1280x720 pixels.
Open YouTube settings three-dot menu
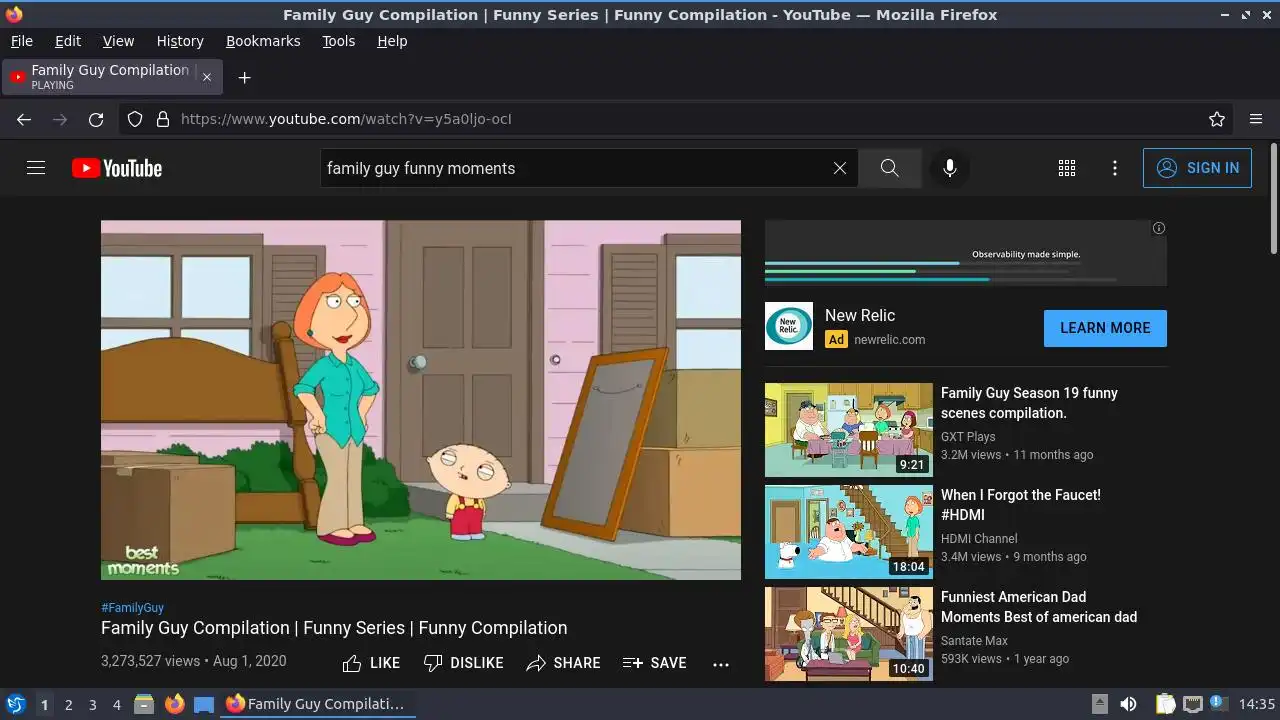(x=1115, y=168)
